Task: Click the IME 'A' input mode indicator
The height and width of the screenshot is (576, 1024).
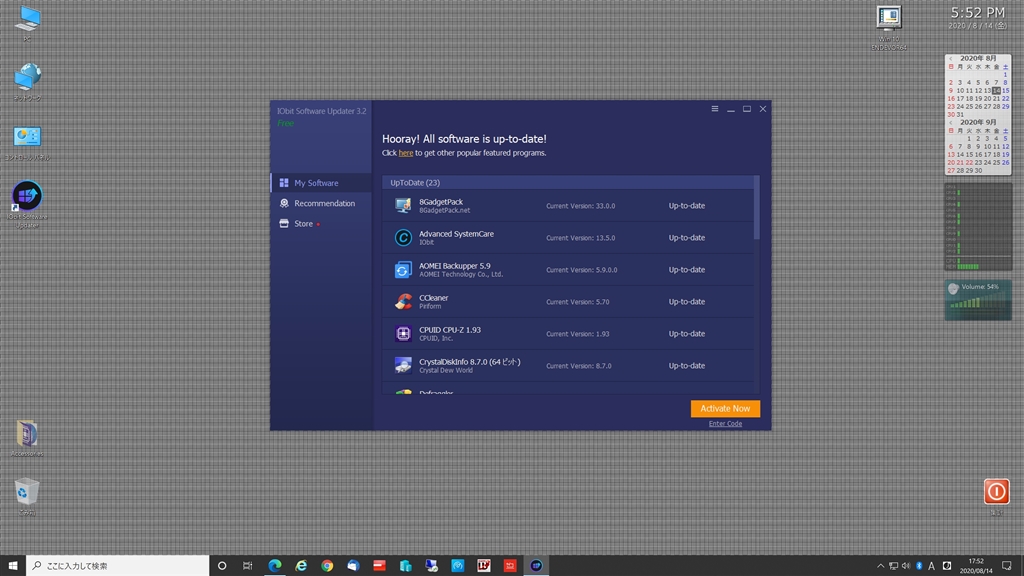Action: [932, 566]
